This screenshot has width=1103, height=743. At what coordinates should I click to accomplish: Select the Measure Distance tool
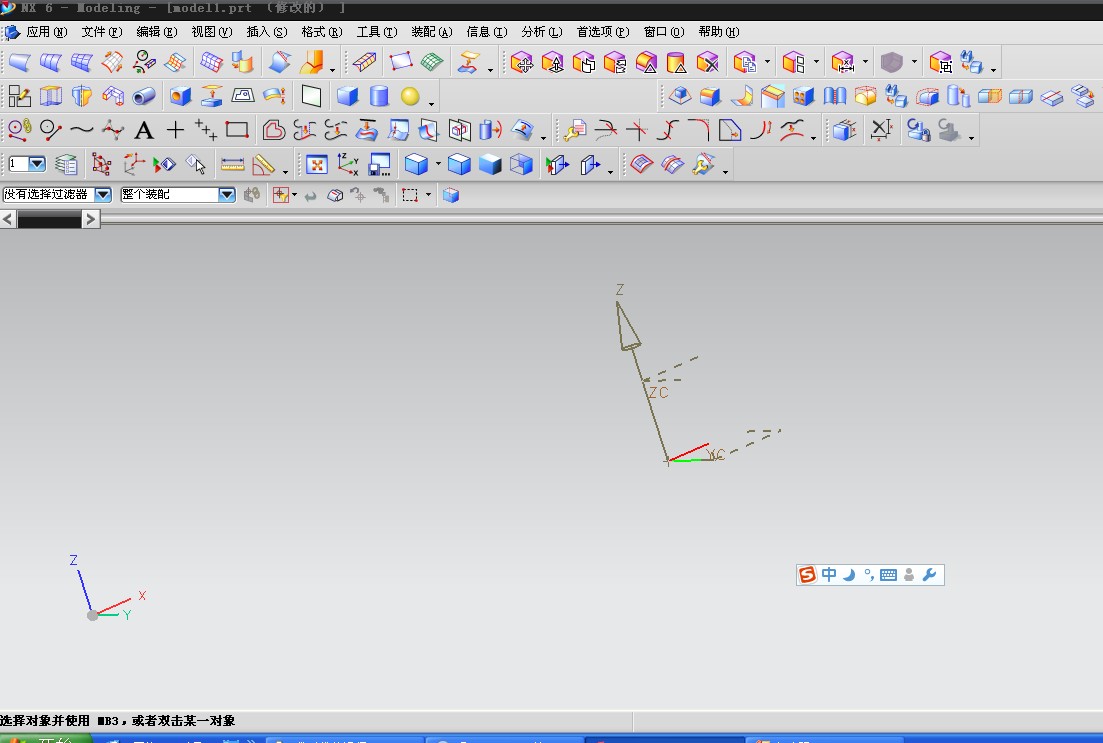[x=232, y=165]
